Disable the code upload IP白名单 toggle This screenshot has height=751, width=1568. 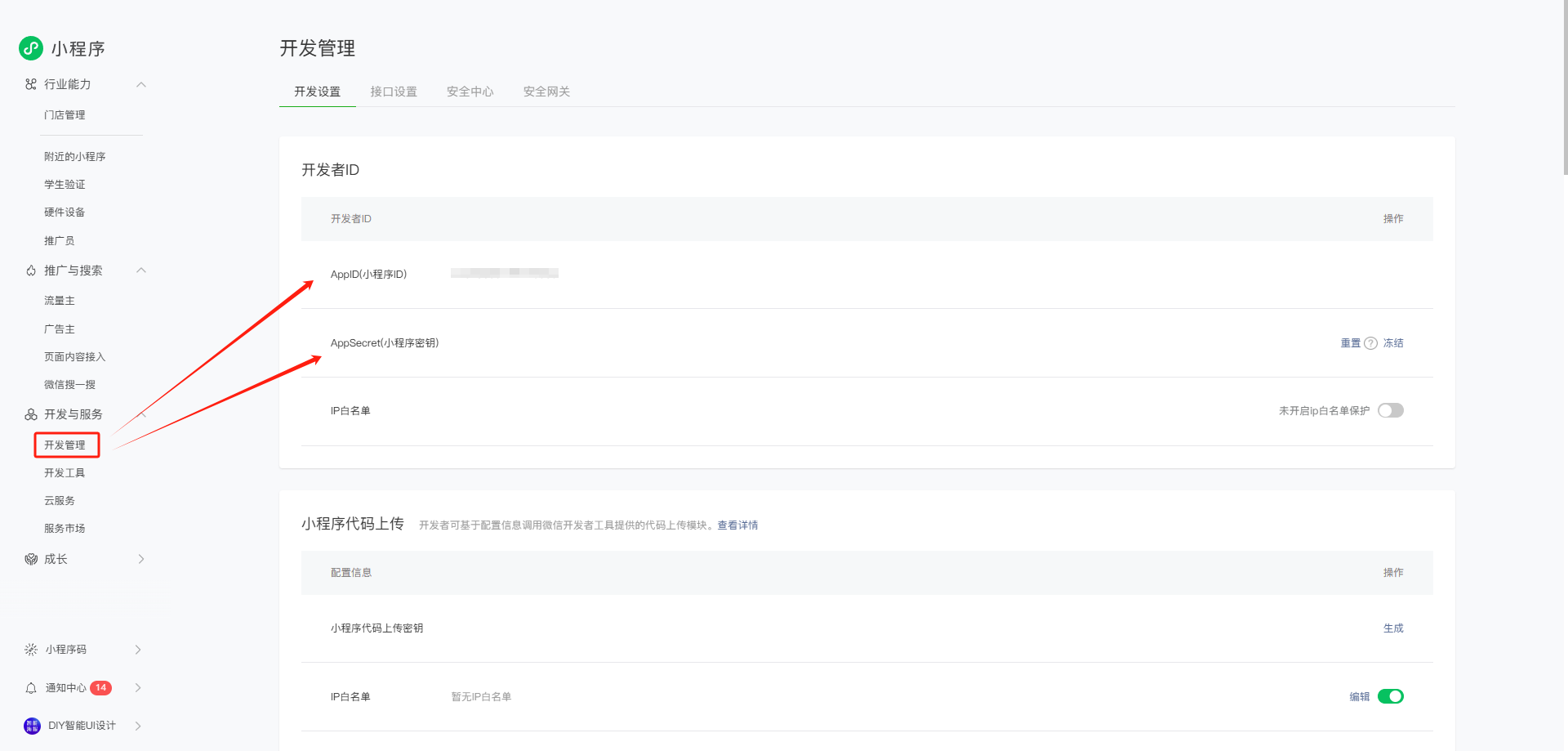pyautogui.click(x=1390, y=696)
